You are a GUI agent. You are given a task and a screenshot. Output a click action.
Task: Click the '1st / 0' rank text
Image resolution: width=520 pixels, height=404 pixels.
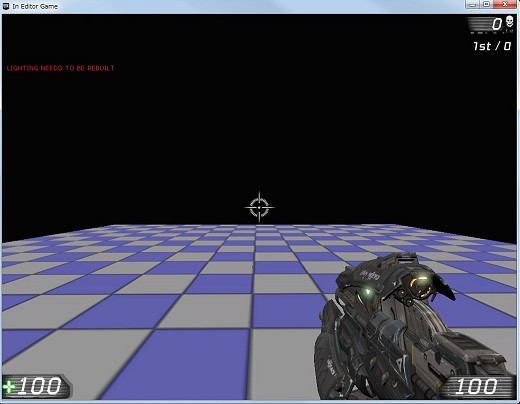click(492, 46)
